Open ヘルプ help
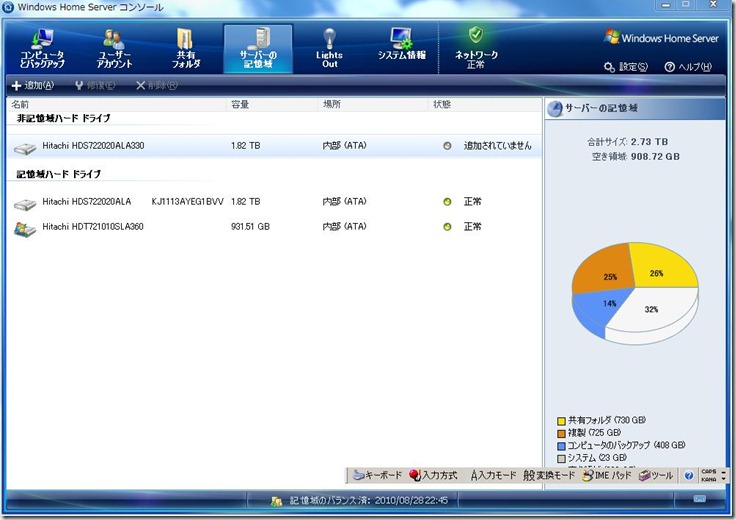Screen dimensions: 736x520 point(688,67)
